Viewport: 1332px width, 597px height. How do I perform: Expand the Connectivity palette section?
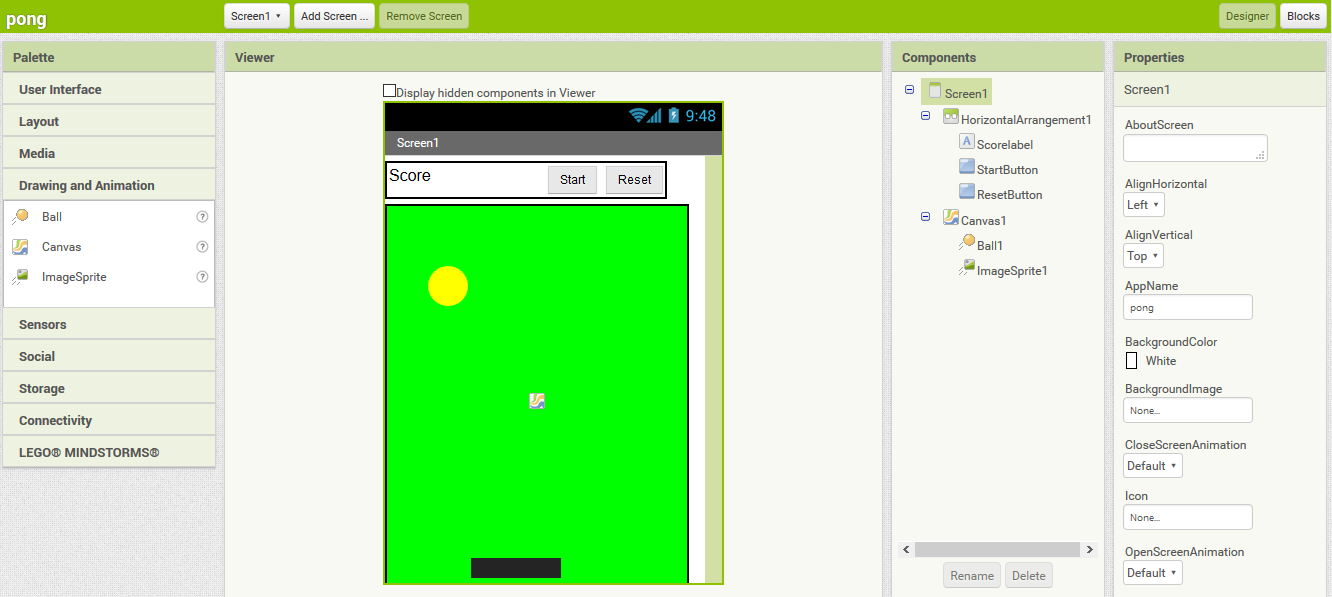click(x=109, y=420)
